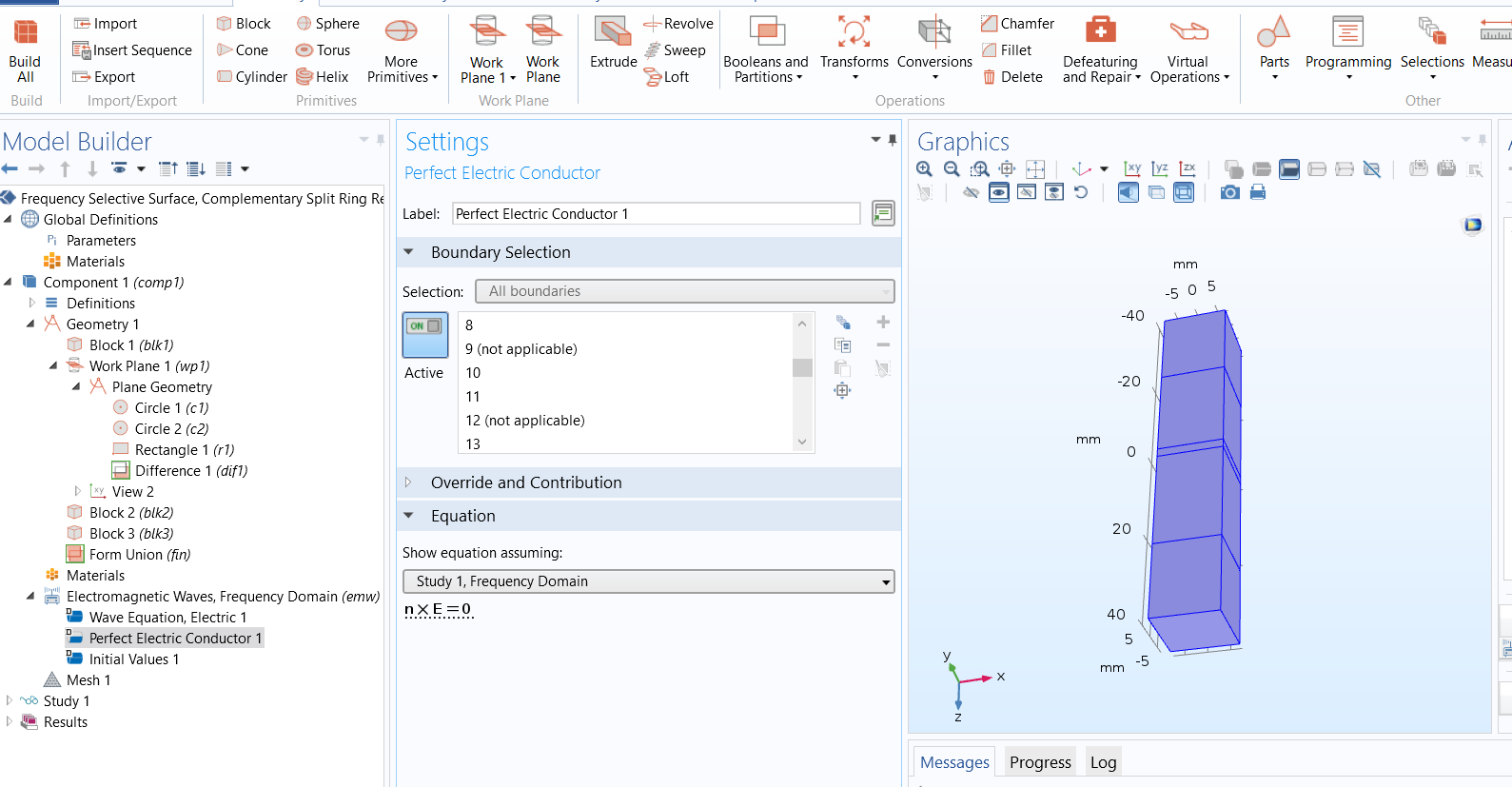Screen dimensions: 1512x787
Task: Click the Zoom Extents icon in Graphics toolbar
Action: (1035, 169)
